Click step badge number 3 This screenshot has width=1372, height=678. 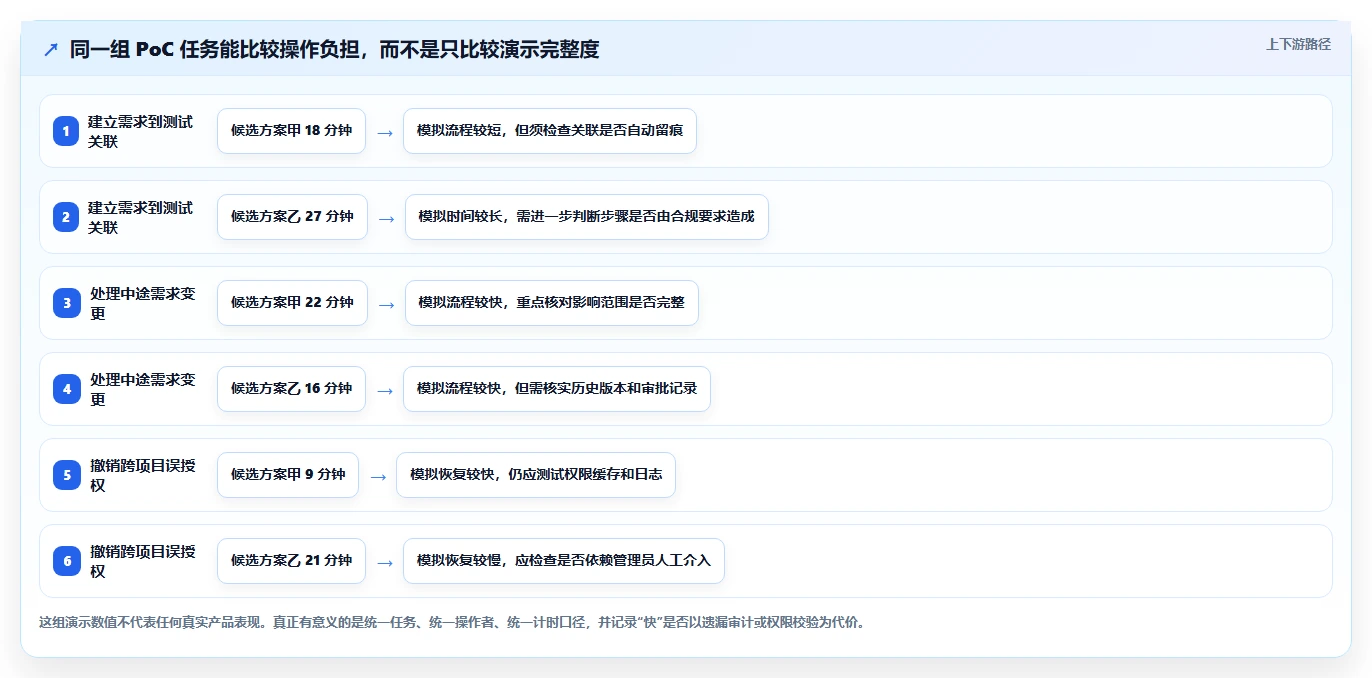[67, 303]
